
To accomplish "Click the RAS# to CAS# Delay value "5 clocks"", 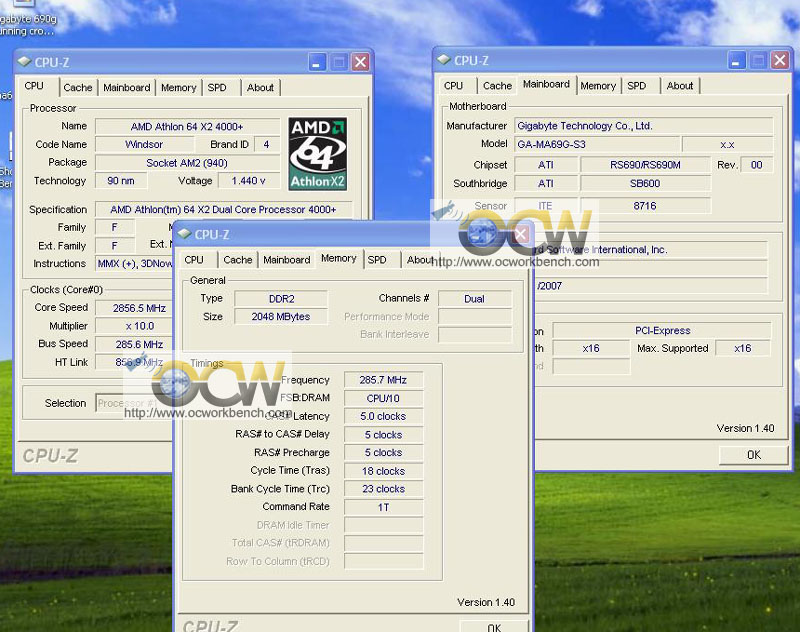I will (x=383, y=435).
